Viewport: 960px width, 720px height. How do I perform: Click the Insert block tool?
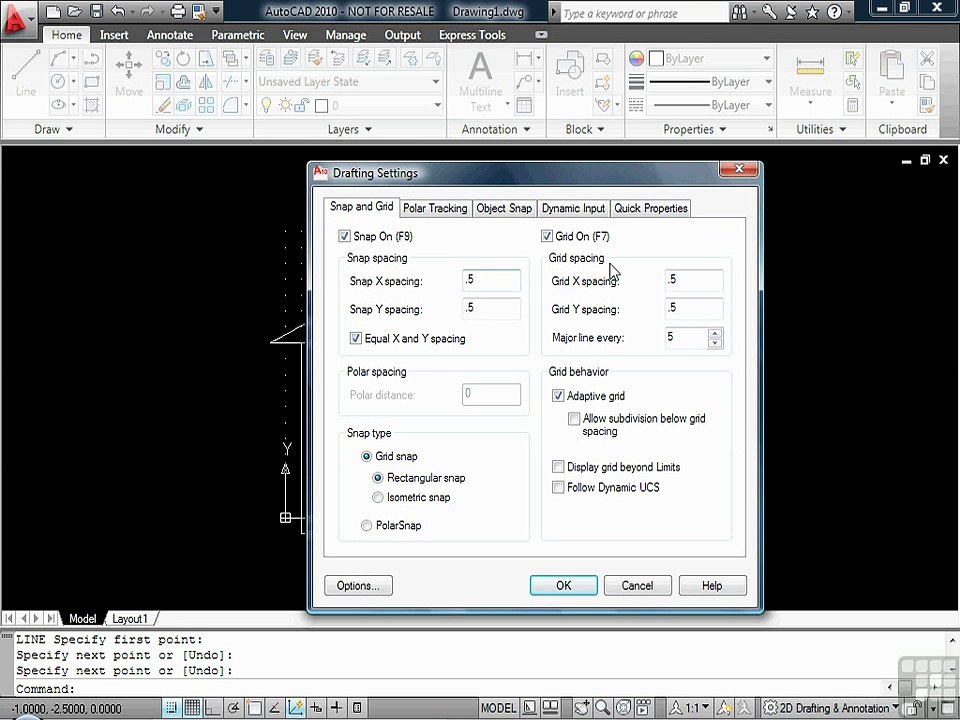(569, 74)
